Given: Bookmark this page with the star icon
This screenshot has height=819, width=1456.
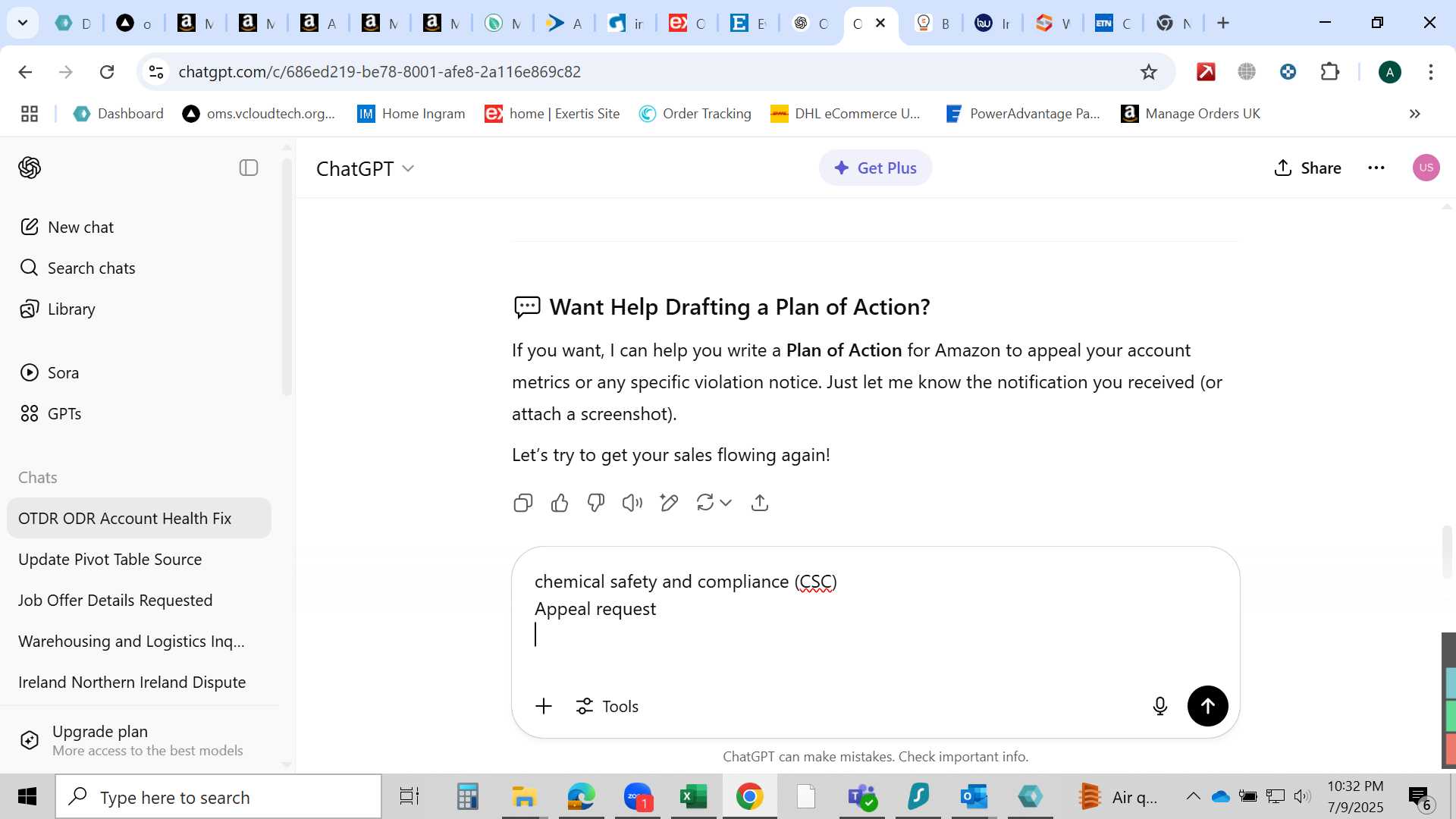Looking at the screenshot, I should [1149, 72].
